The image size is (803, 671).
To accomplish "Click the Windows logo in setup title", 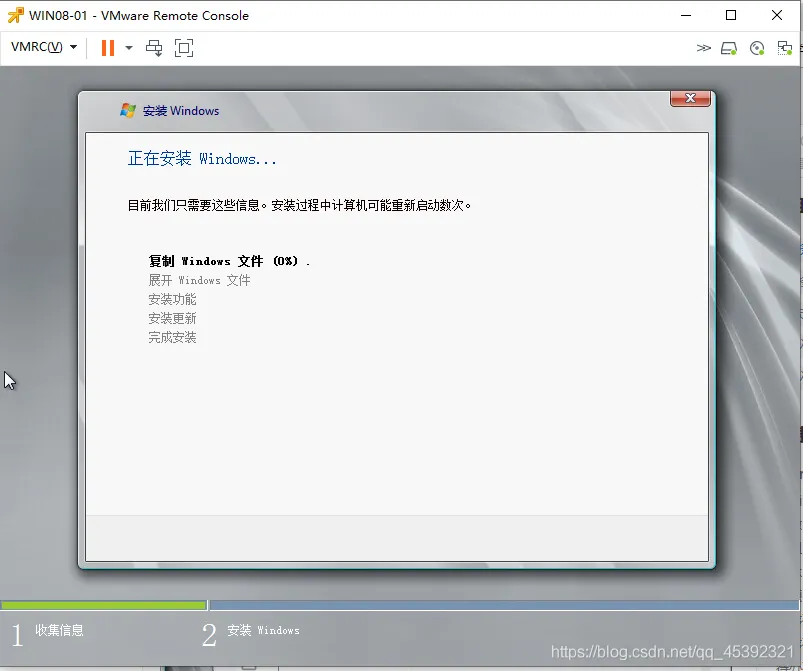I will click(128, 110).
